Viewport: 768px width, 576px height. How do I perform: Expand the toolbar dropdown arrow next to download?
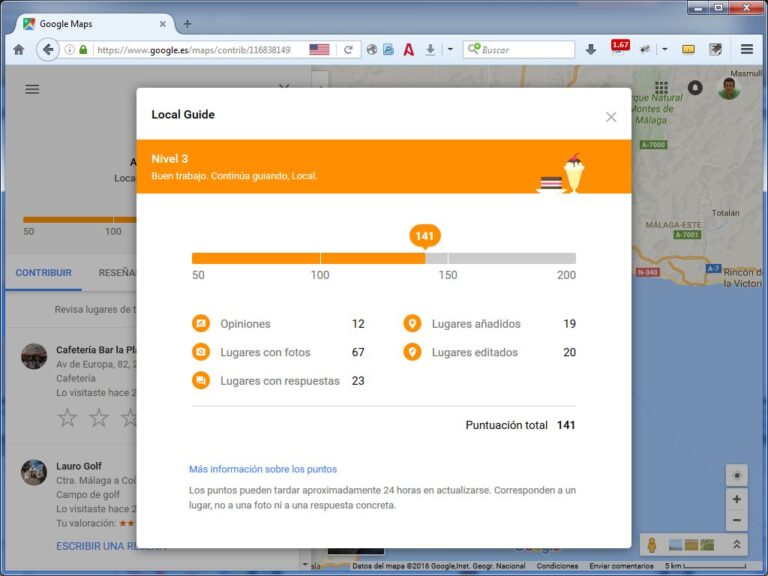[x=450, y=49]
